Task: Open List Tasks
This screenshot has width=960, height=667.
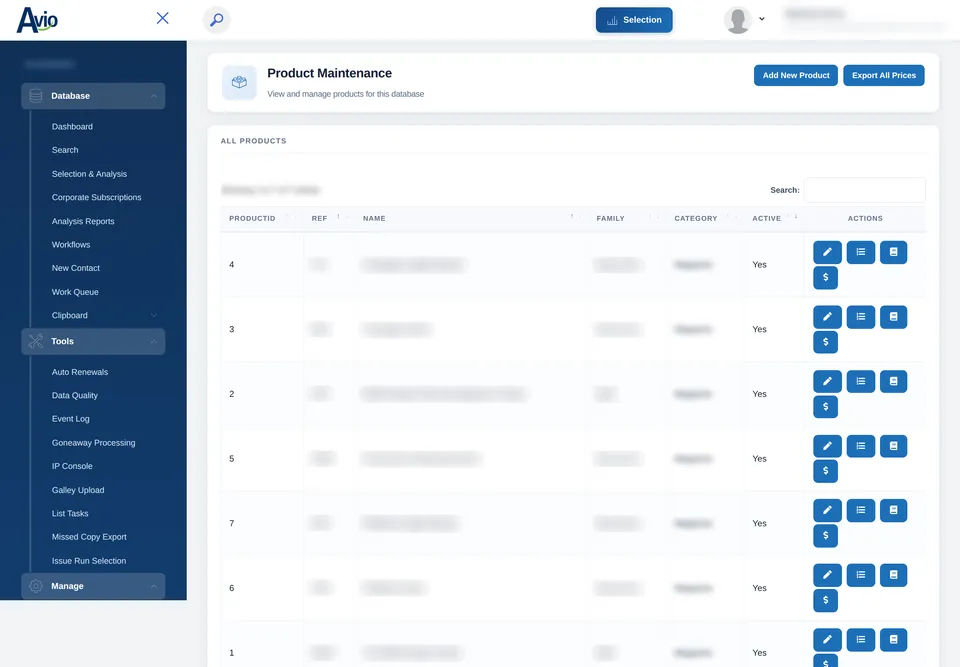Action: 70,513
